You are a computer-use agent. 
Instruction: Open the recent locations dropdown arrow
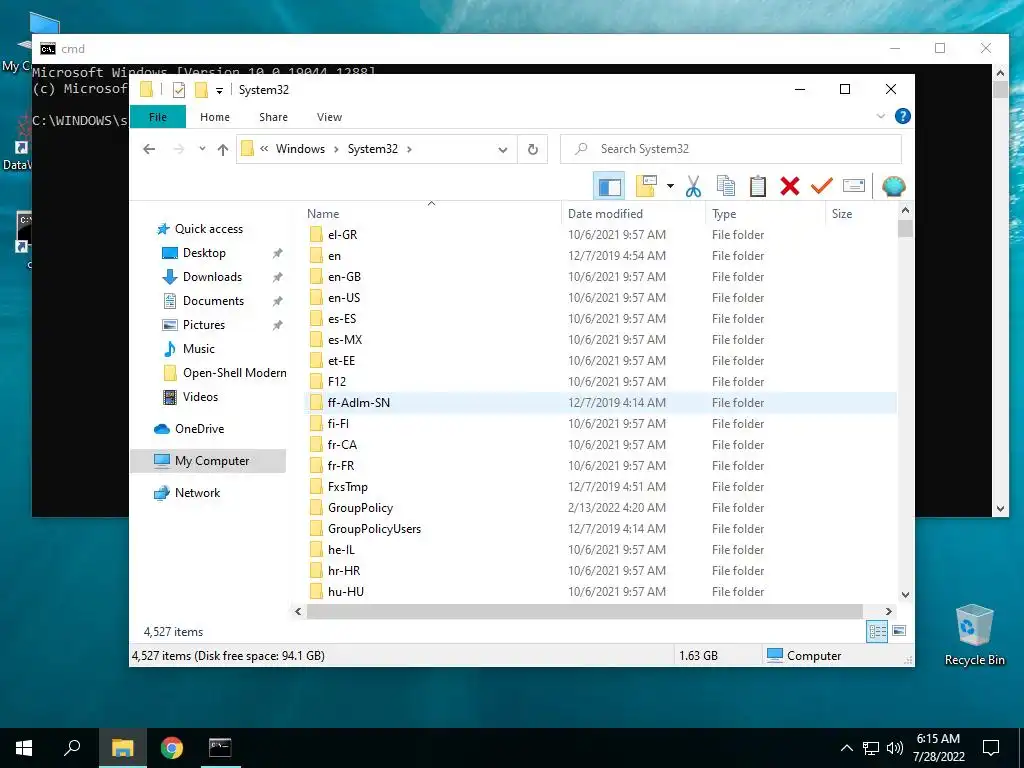coord(202,150)
